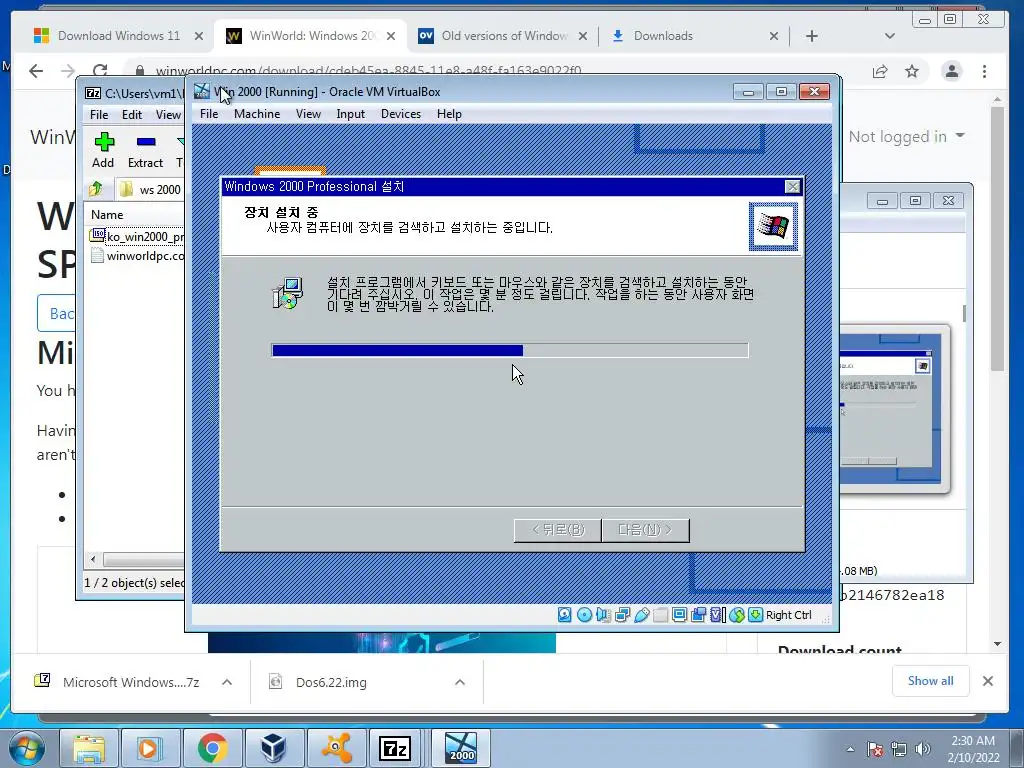1024x768 pixels.
Task: Click the mouse integration icon in VirtualBox status bar
Action: [737, 615]
